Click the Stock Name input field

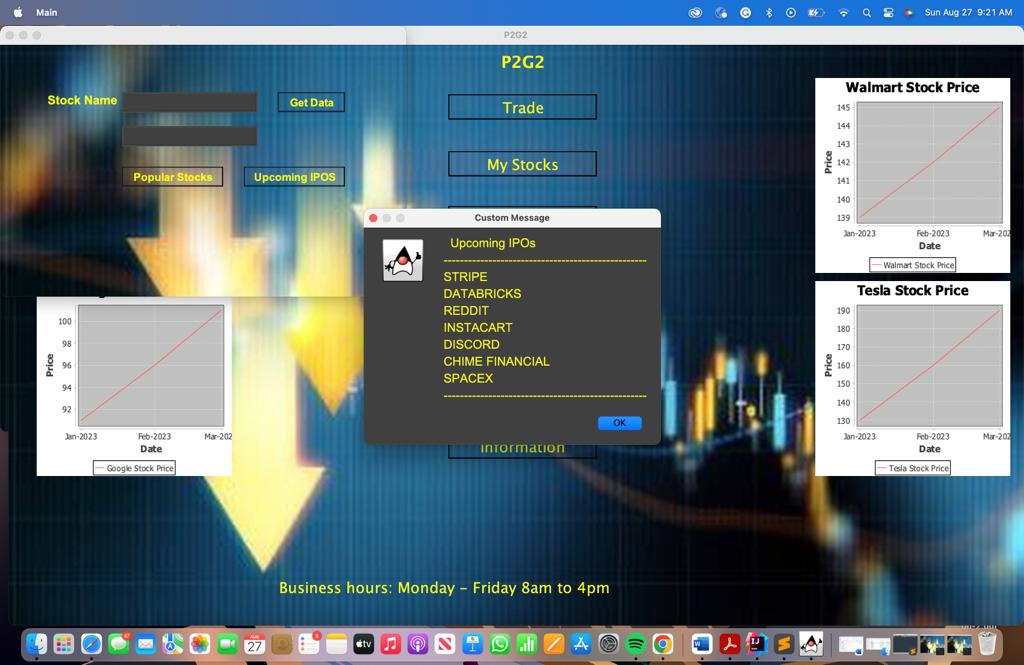tap(190, 102)
